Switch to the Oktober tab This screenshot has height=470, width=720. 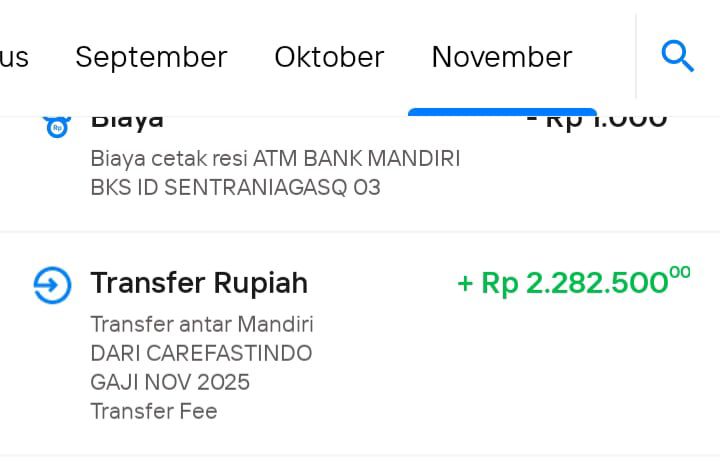[329, 57]
